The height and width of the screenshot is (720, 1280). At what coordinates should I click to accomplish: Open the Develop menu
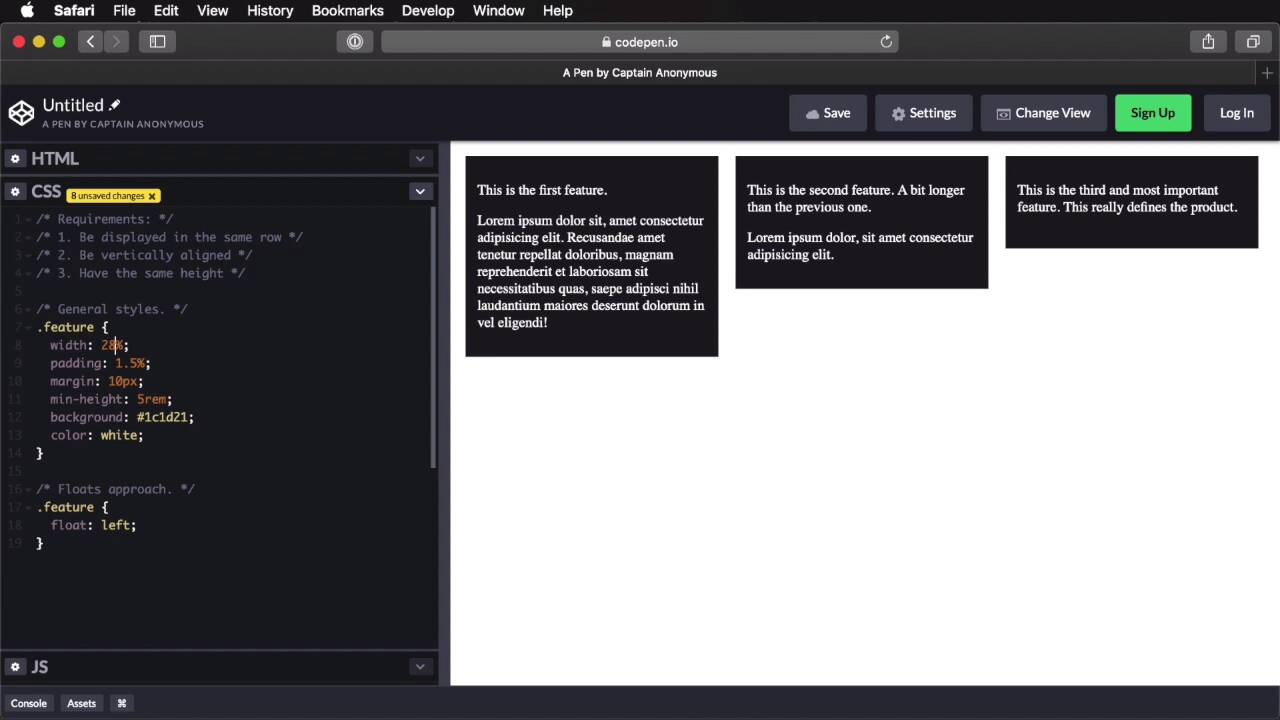point(428,10)
